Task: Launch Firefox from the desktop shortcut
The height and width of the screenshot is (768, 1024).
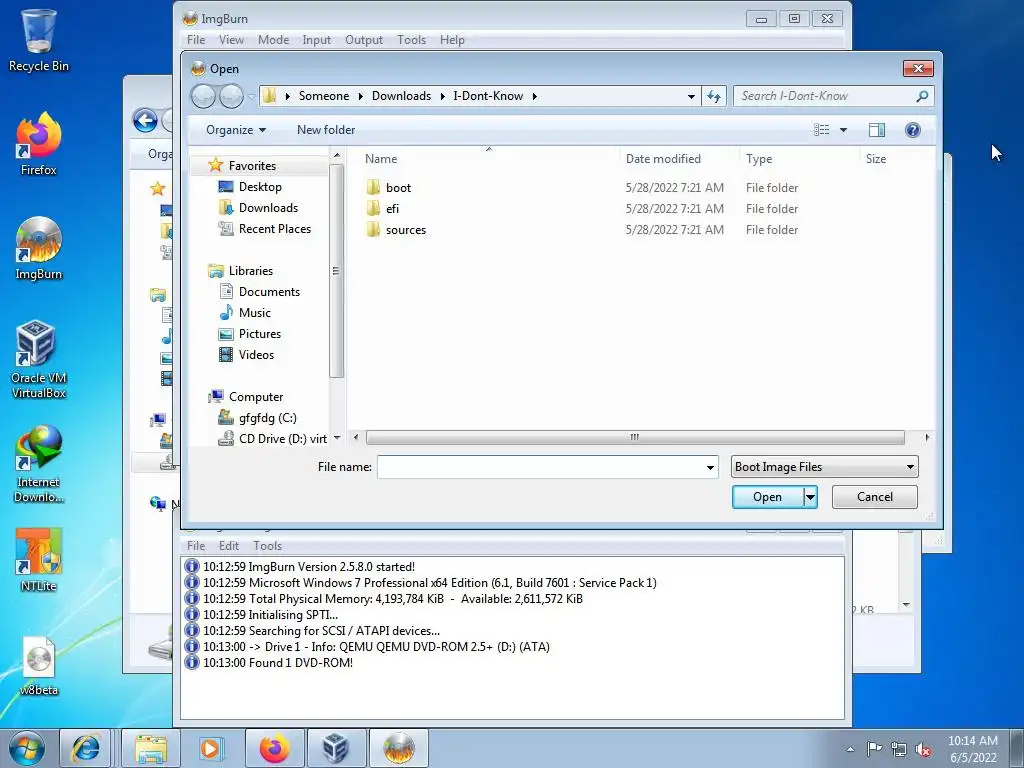Action: point(39,144)
